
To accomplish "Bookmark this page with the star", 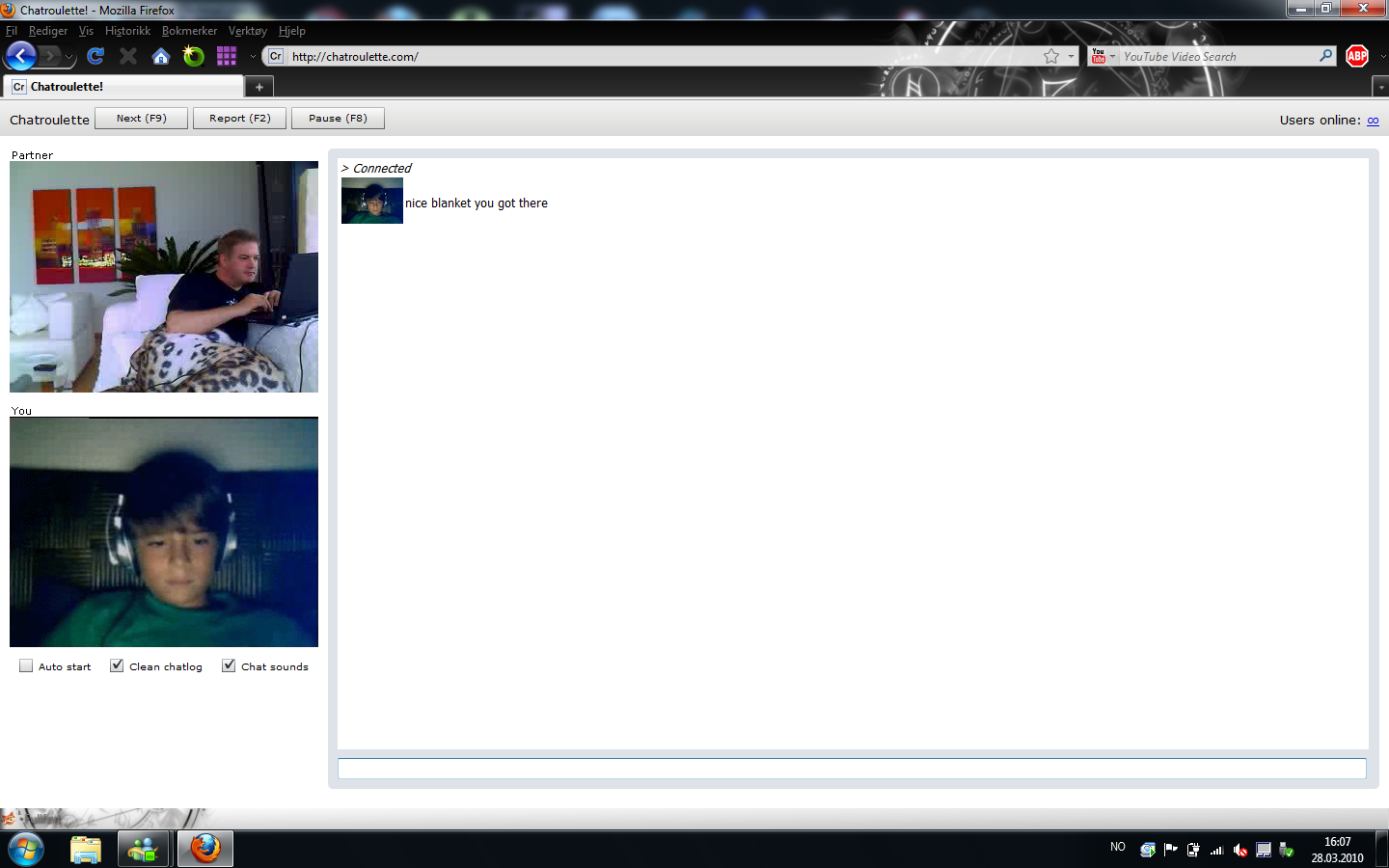I will tap(1051, 56).
